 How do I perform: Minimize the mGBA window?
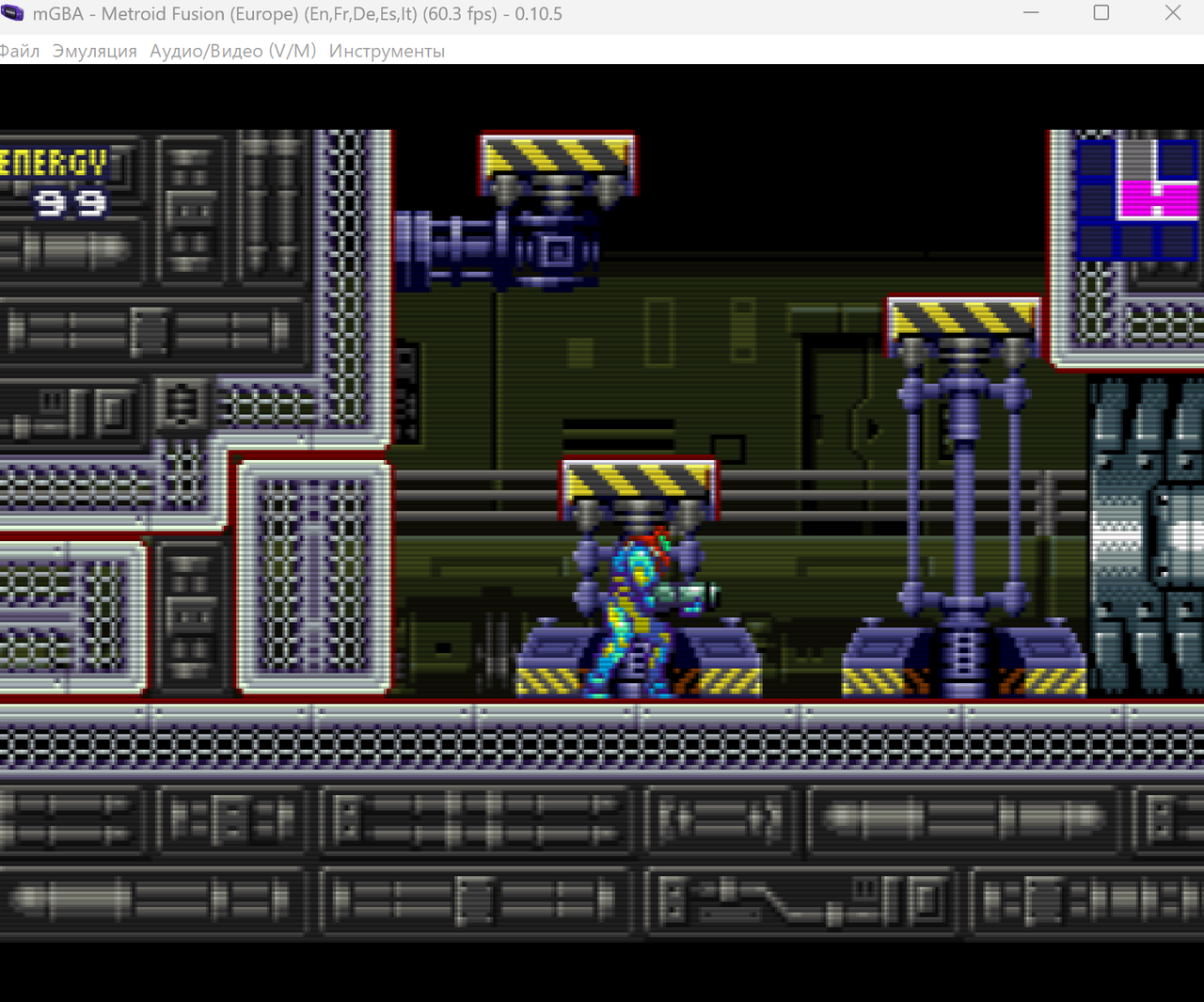[1031, 13]
